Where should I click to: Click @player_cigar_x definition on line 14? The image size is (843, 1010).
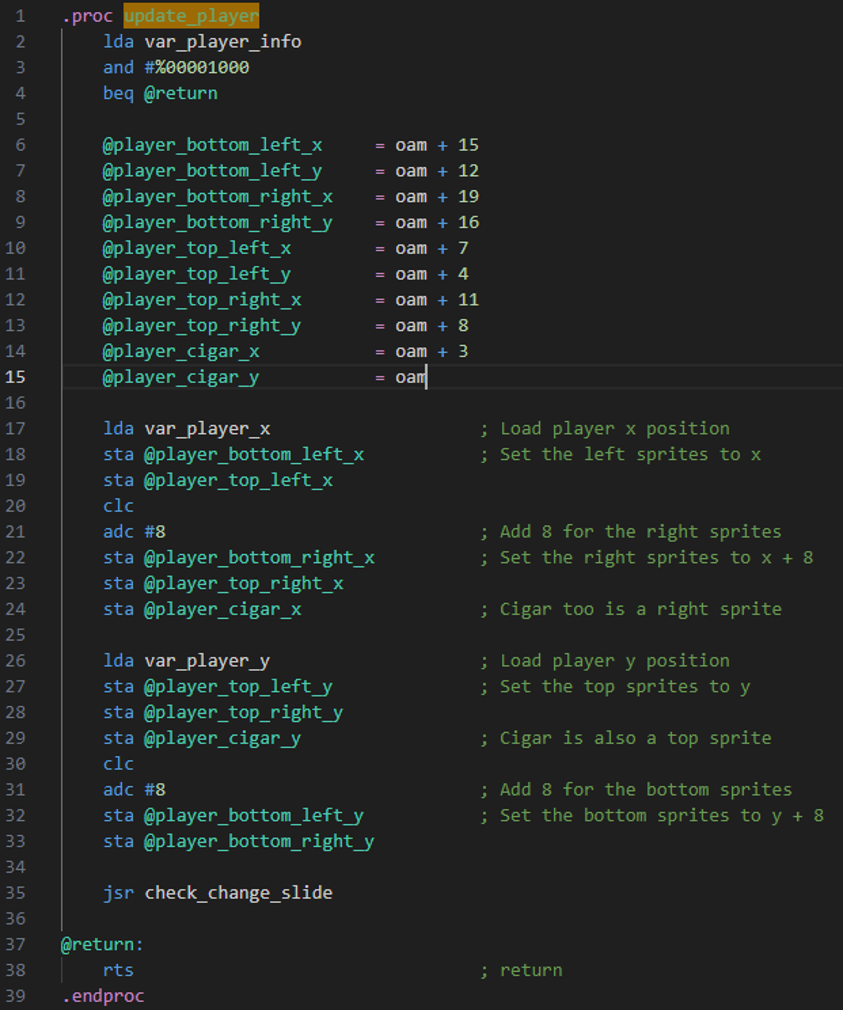click(181, 351)
